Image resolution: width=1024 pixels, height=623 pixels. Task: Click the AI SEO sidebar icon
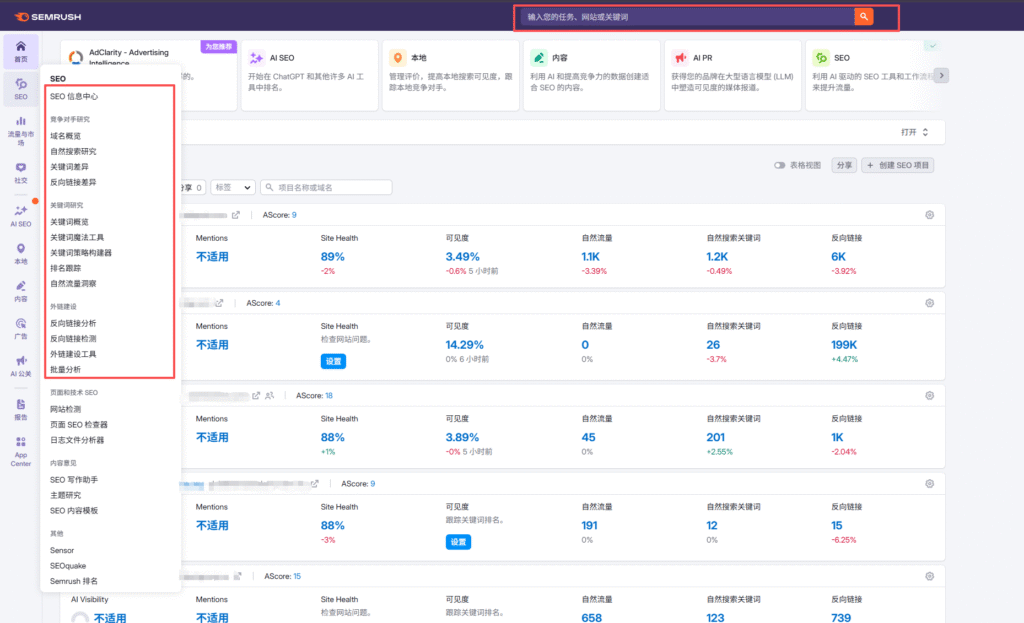(x=21, y=216)
